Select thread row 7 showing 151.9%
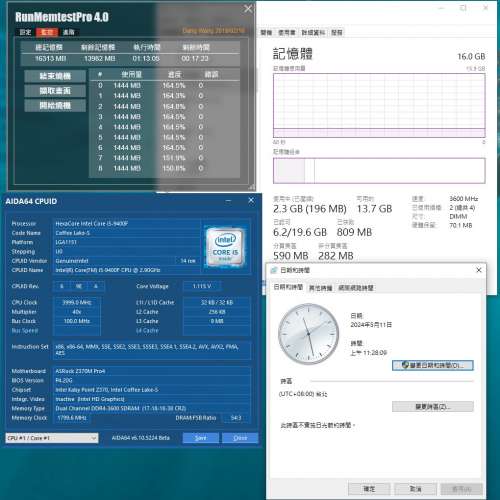 165,158
